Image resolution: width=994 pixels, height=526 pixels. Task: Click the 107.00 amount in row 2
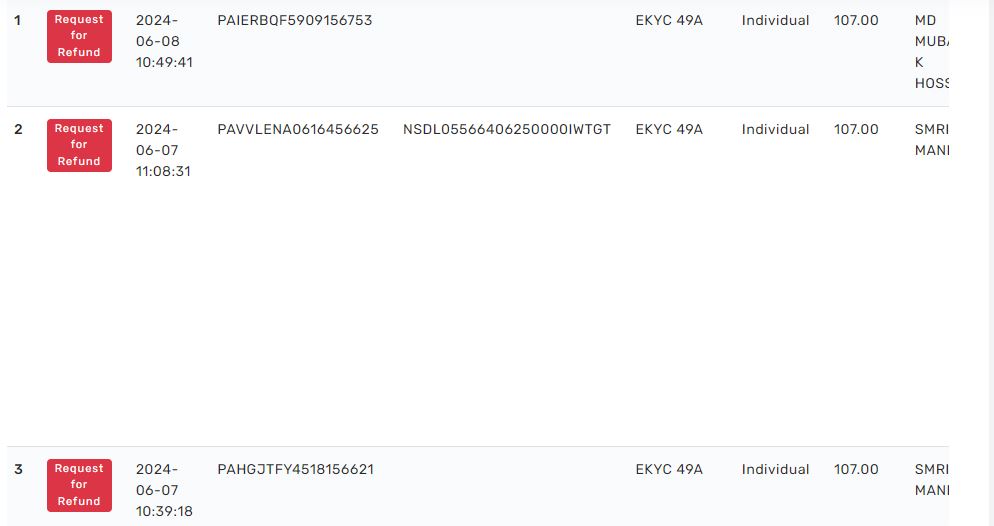pos(856,129)
